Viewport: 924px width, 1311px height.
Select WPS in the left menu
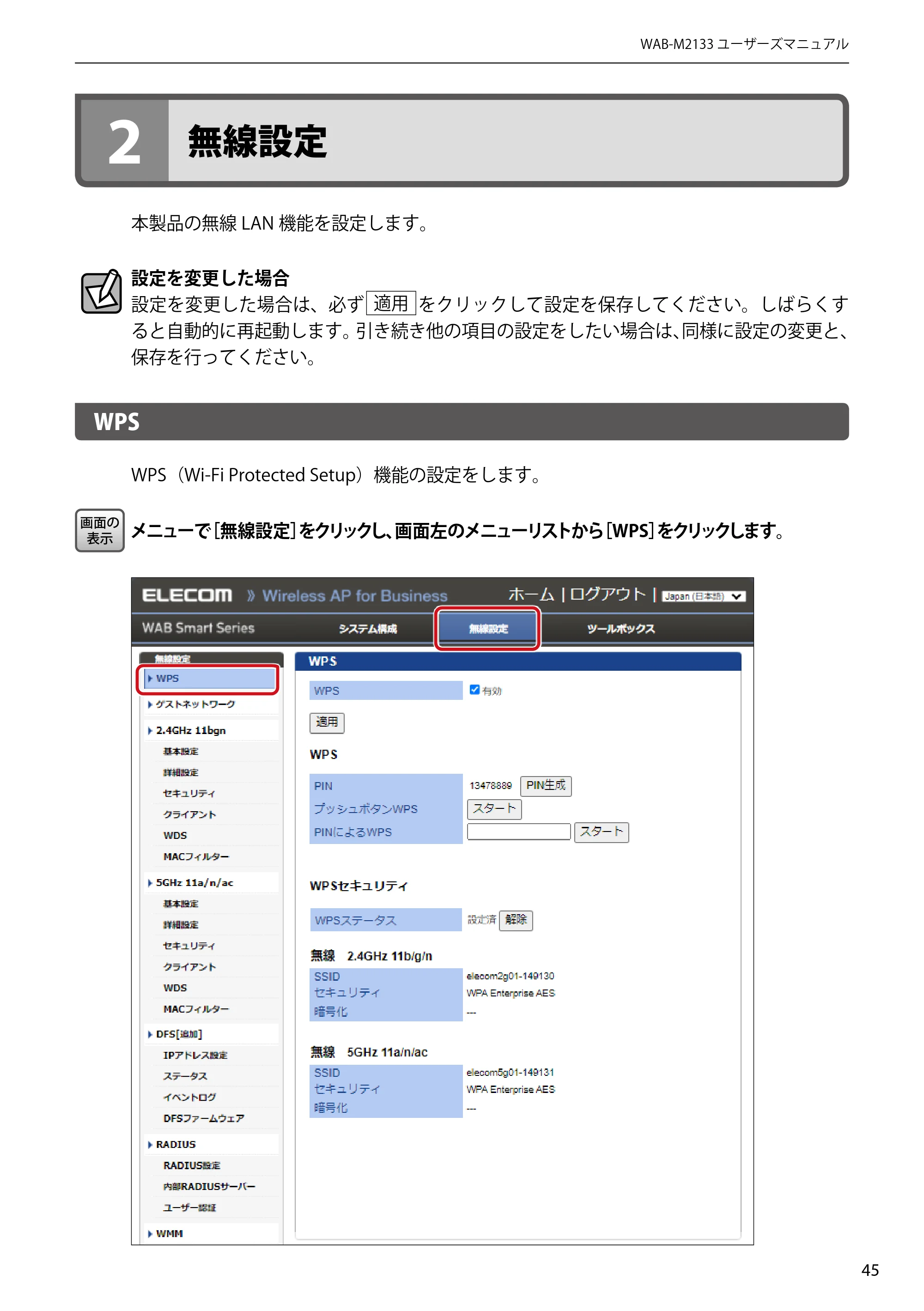pyautogui.click(x=210, y=678)
